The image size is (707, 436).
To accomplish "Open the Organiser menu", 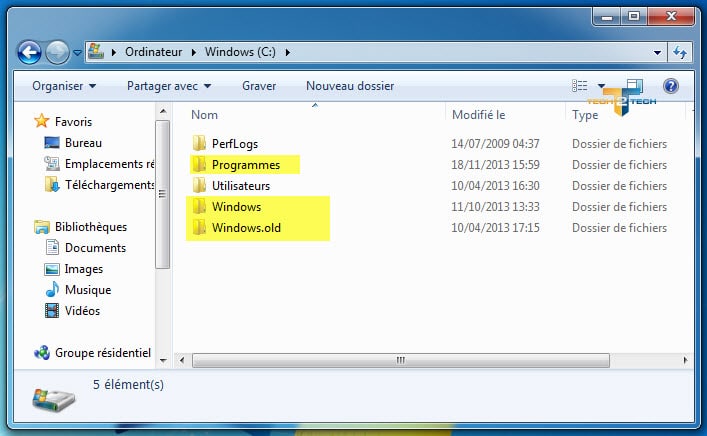I will [64, 86].
